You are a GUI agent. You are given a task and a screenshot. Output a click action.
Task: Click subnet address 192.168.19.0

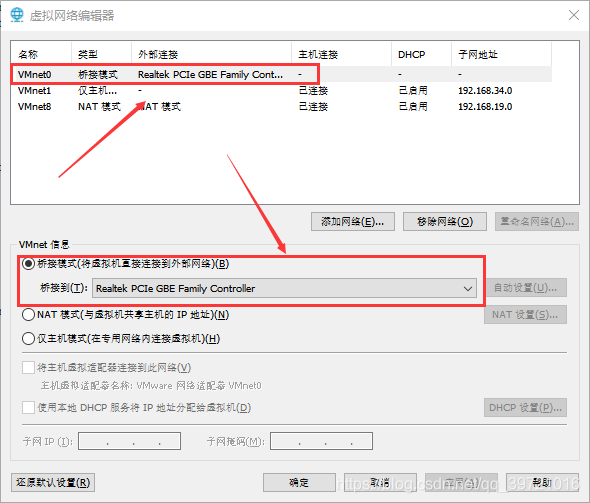[485, 107]
